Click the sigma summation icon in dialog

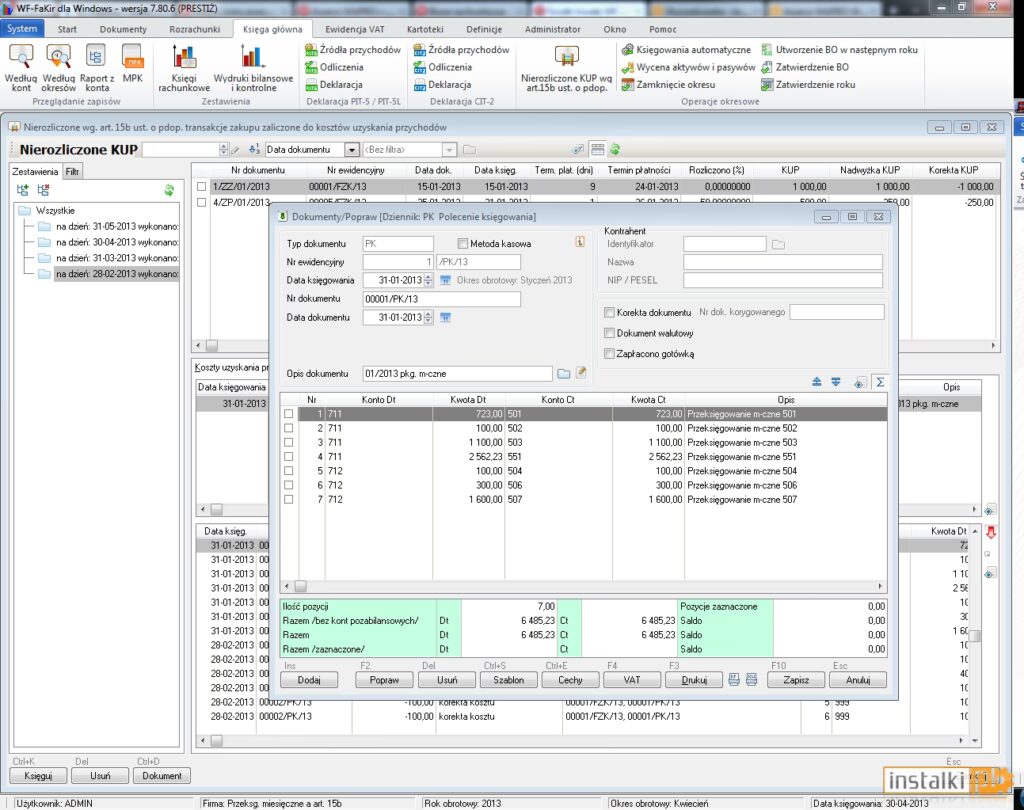pos(880,382)
